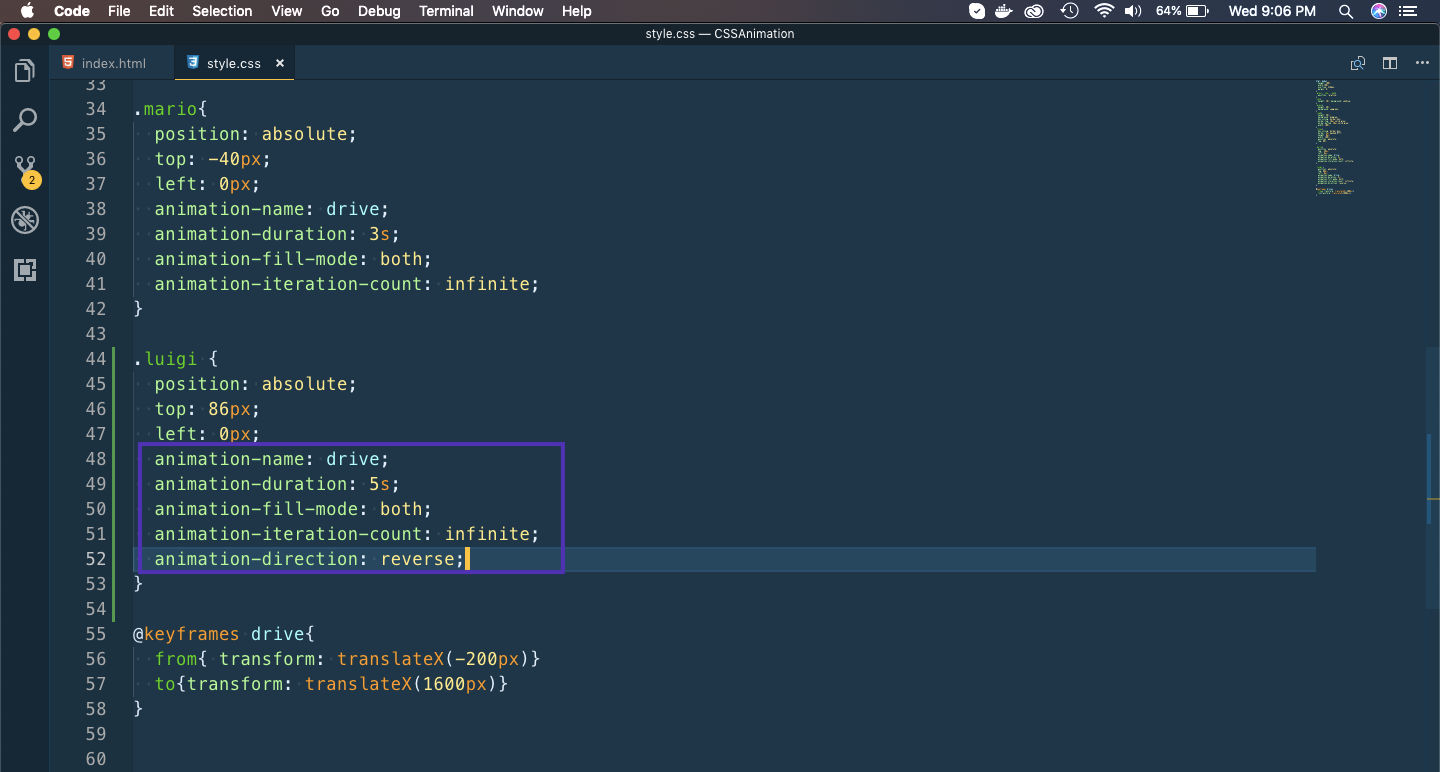Open the Extensions view in activity bar
The height and width of the screenshot is (772, 1440).
(x=25, y=269)
